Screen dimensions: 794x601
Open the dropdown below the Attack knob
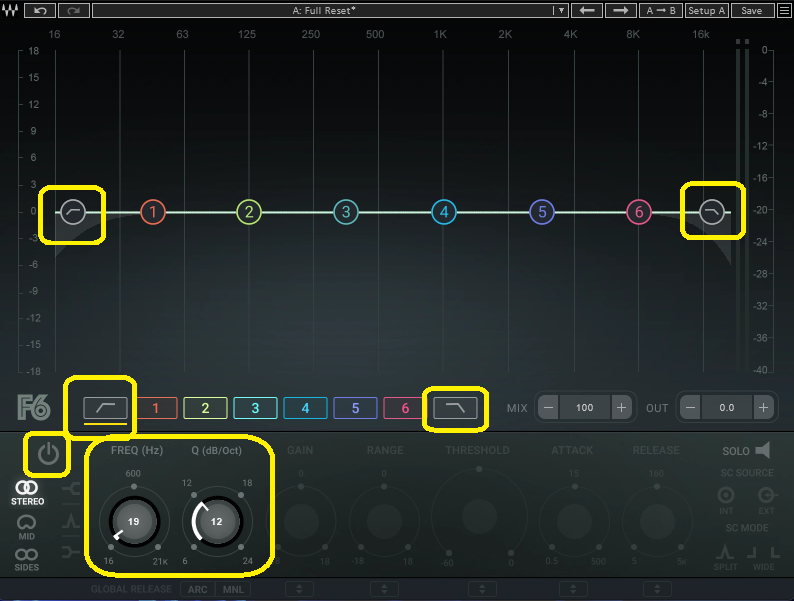tap(572, 589)
